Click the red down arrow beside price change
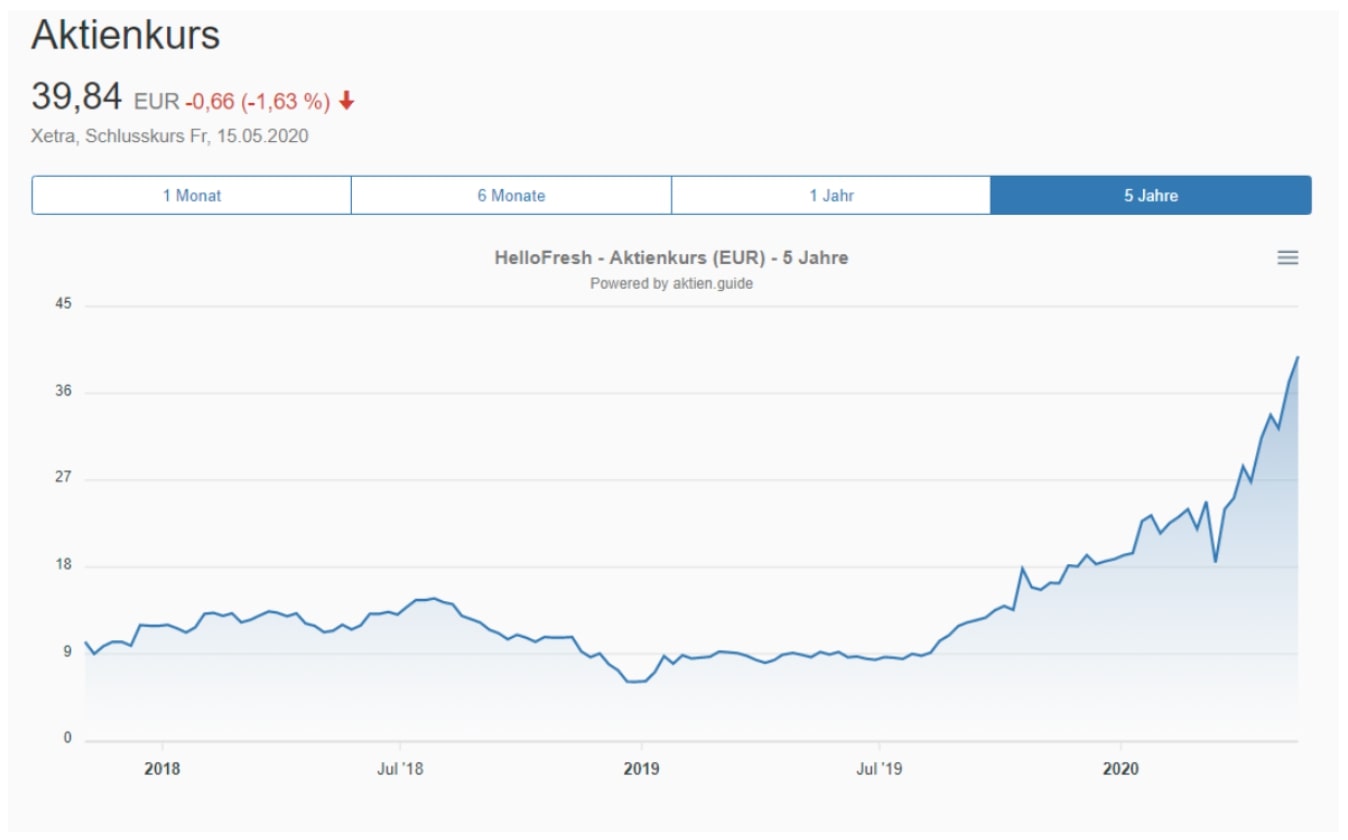 tap(347, 101)
